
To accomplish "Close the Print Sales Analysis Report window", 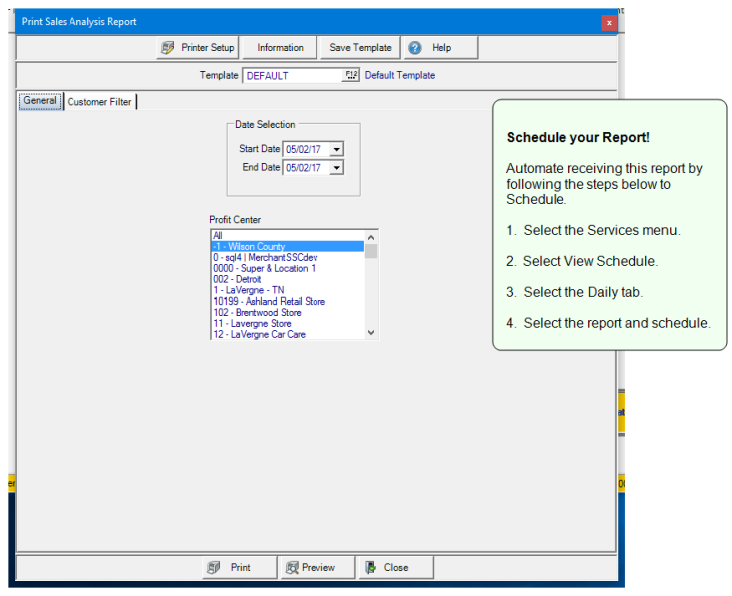I will [608, 22].
